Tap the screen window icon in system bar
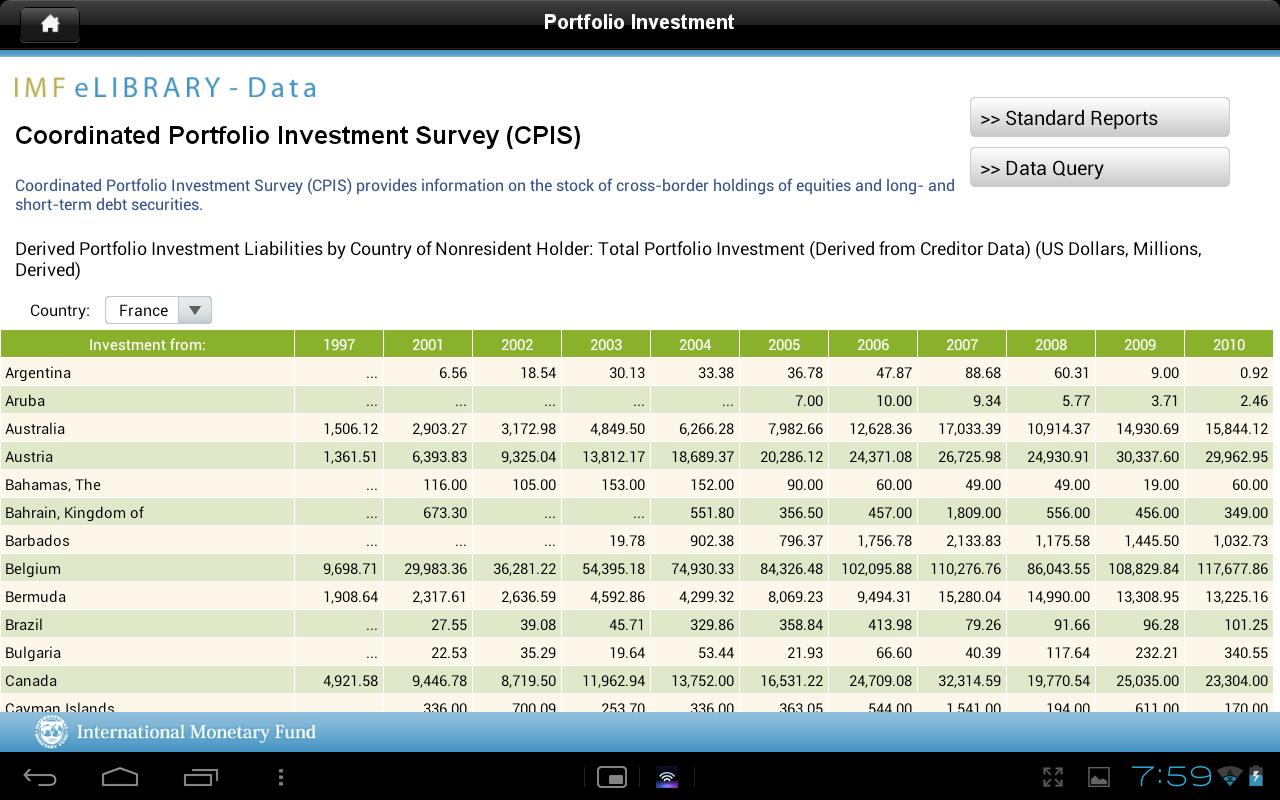Screen dimensions: 1280x800 611,777
